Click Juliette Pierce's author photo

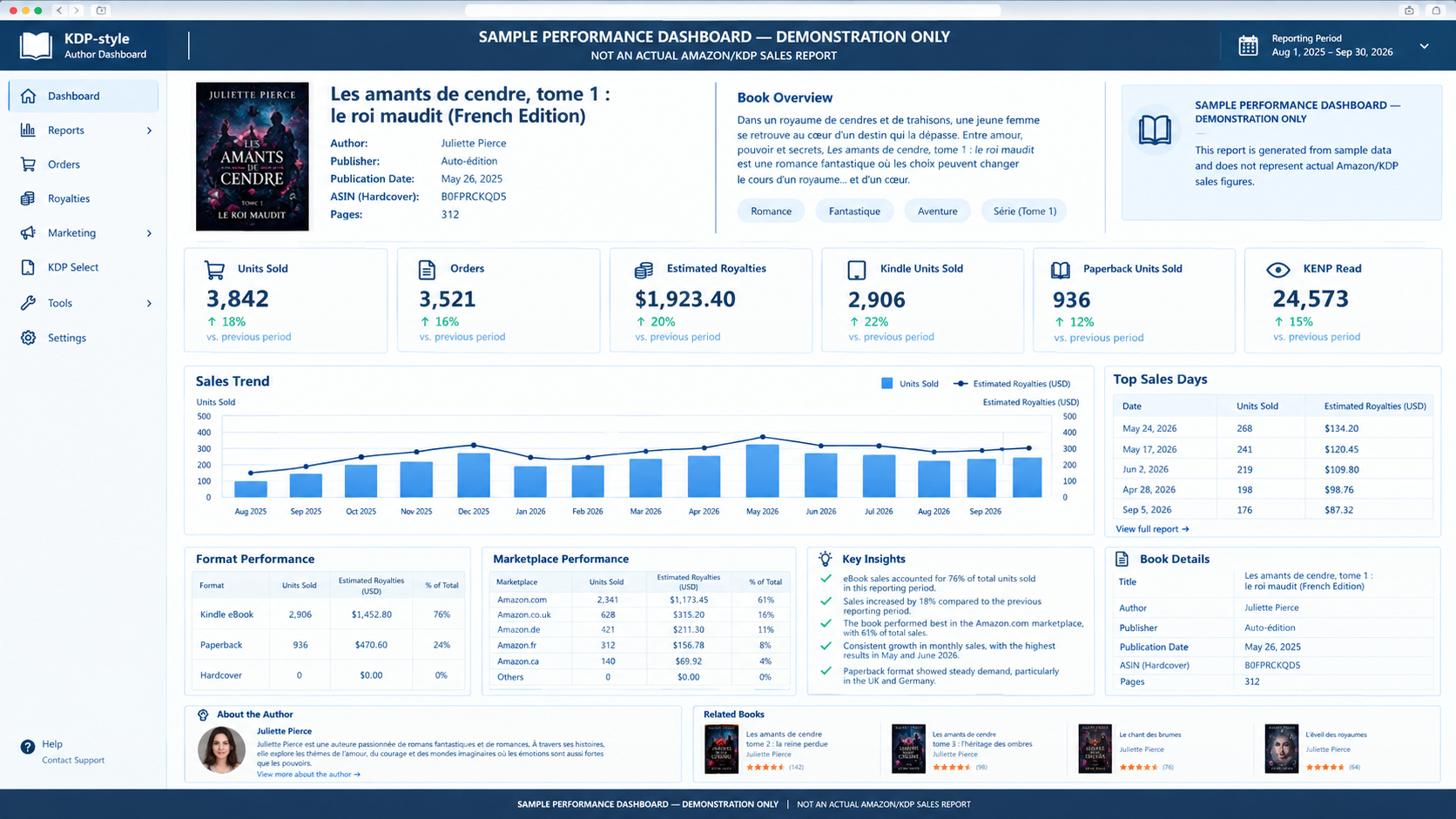click(x=221, y=750)
